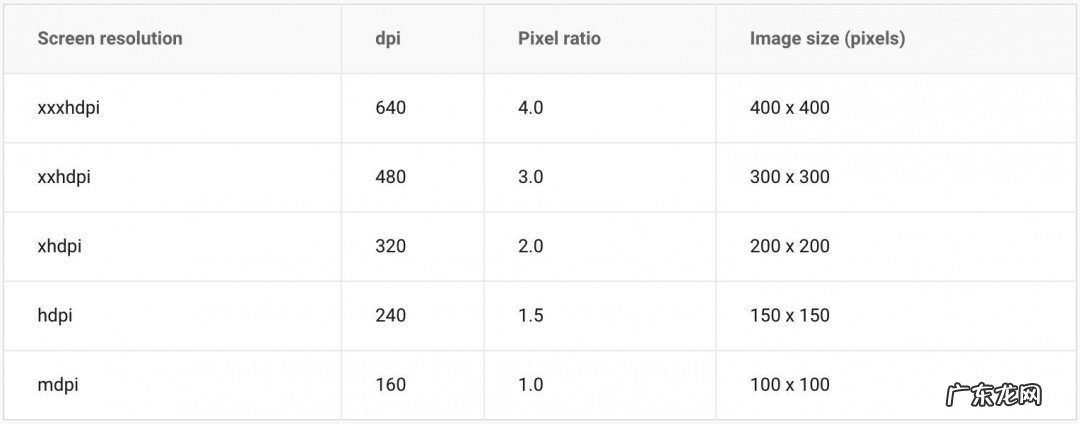Click the 100 x 100 cell
Image resolution: width=1080 pixels, height=424 pixels.
789,384
